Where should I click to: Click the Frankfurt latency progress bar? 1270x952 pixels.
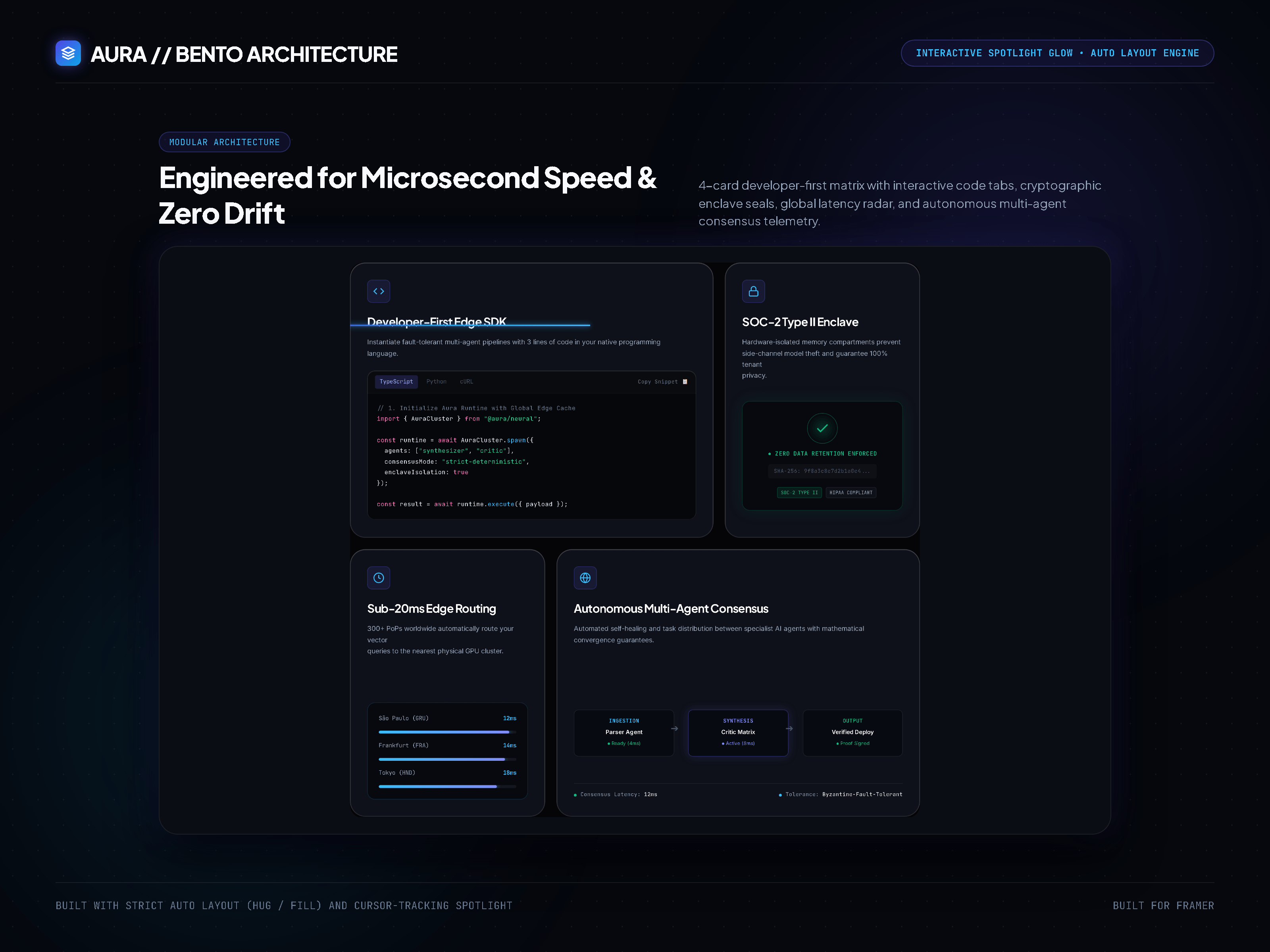click(447, 759)
